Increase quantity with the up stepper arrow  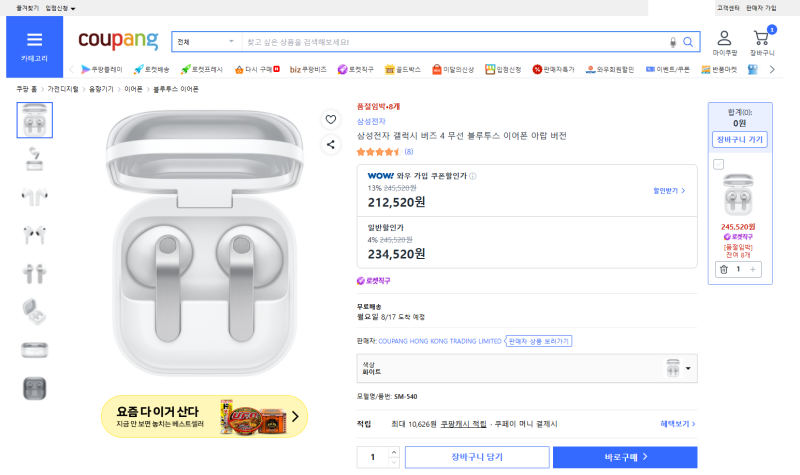pos(393,452)
